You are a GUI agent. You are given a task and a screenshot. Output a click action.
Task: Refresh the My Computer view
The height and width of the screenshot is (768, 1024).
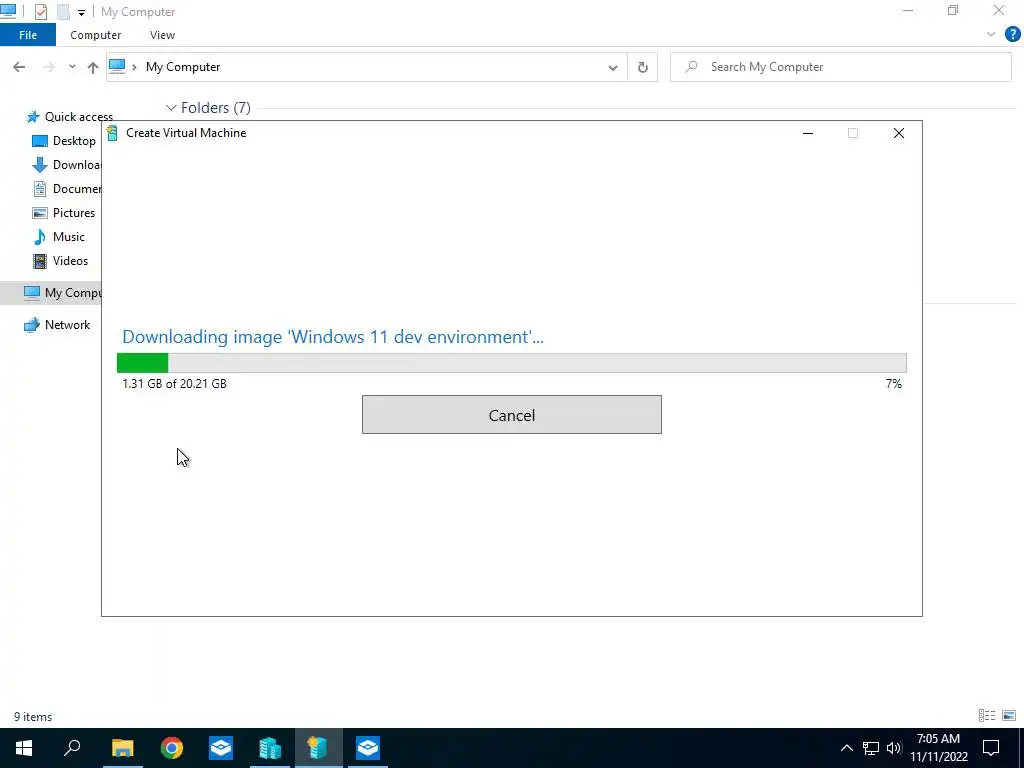[643, 67]
